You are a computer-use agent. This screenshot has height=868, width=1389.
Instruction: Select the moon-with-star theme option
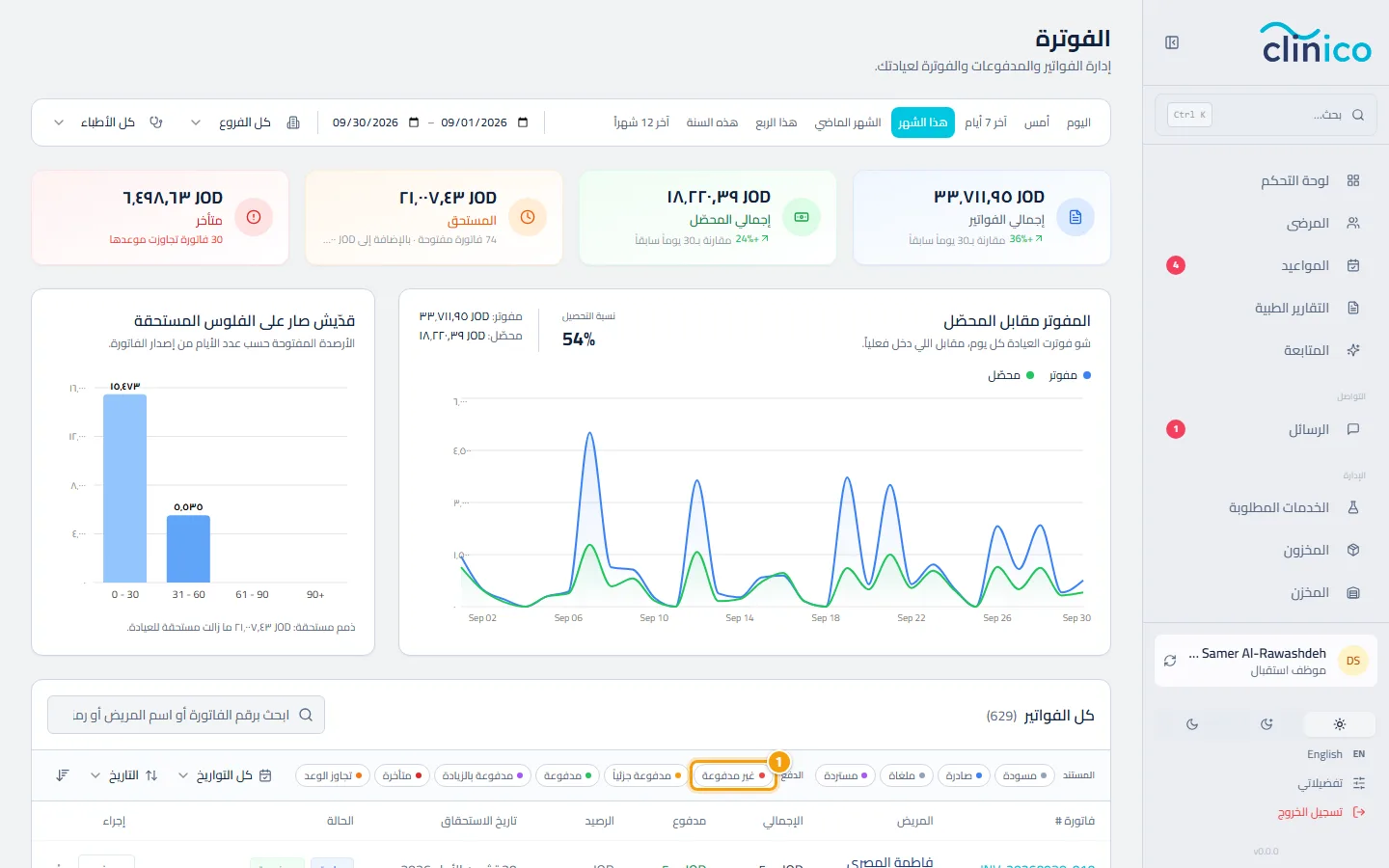1266,724
